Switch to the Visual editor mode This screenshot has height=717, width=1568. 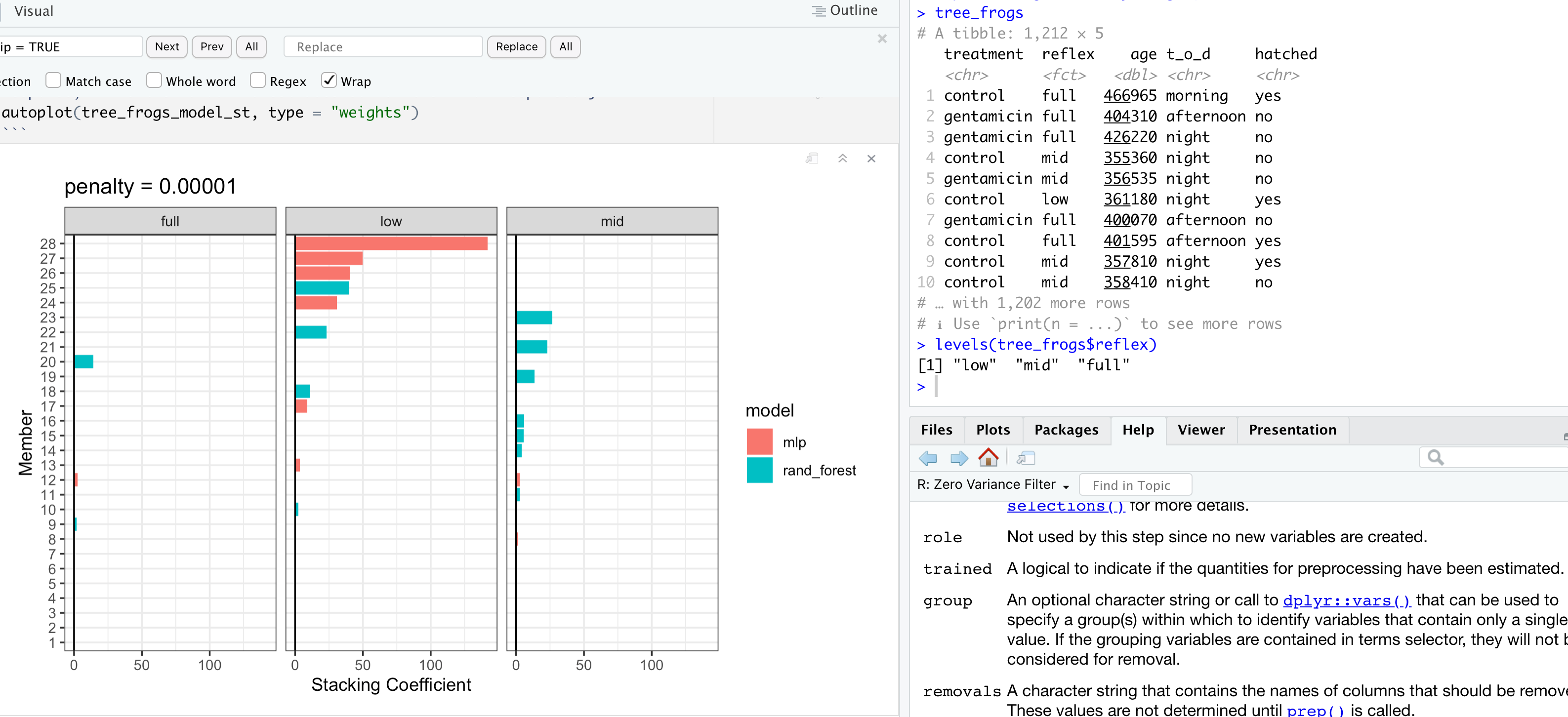(34, 11)
